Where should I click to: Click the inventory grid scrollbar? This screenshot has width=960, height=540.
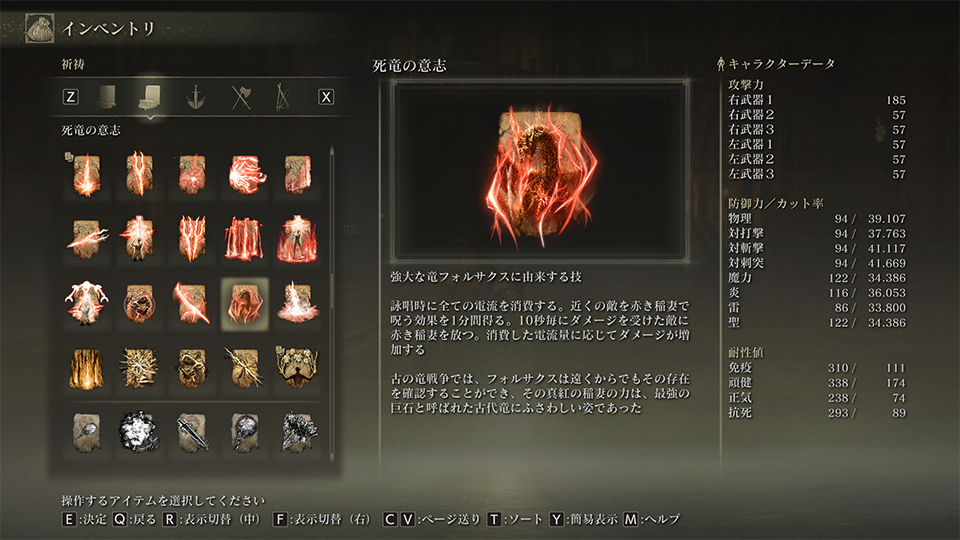pyautogui.click(x=332, y=303)
